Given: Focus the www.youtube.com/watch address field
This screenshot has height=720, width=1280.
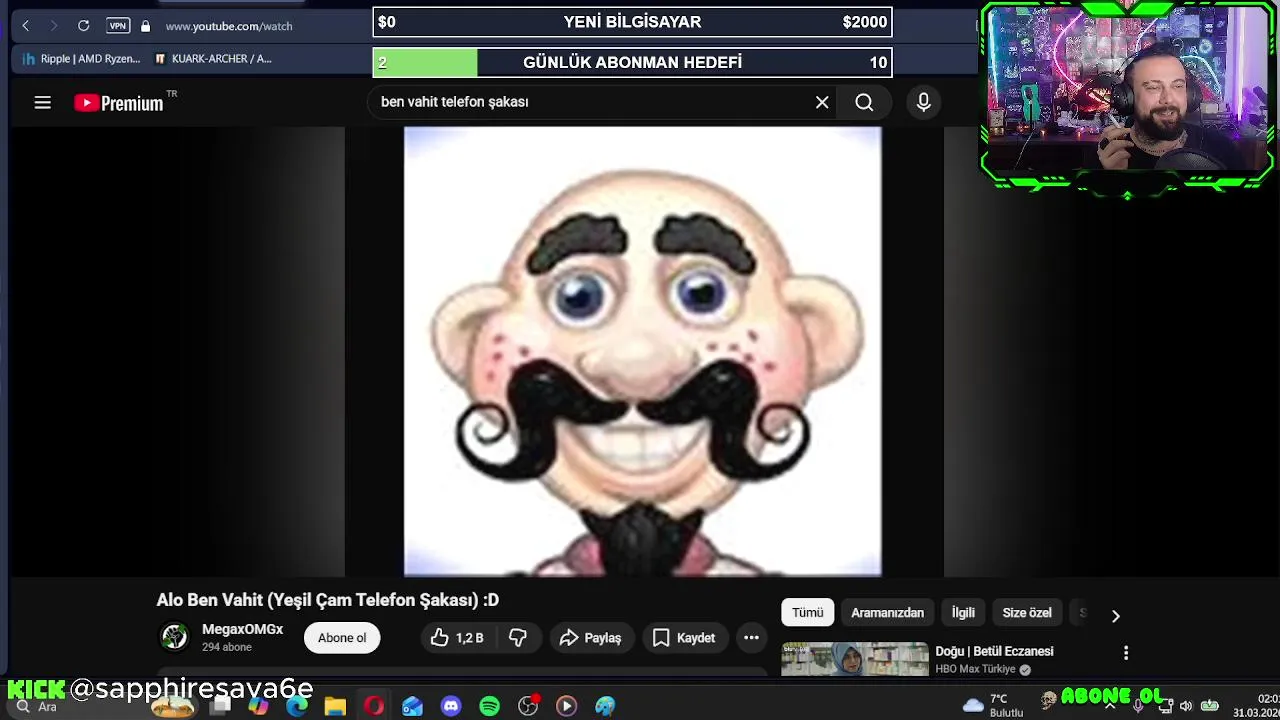Looking at the screenshot, I should point(229,26).
